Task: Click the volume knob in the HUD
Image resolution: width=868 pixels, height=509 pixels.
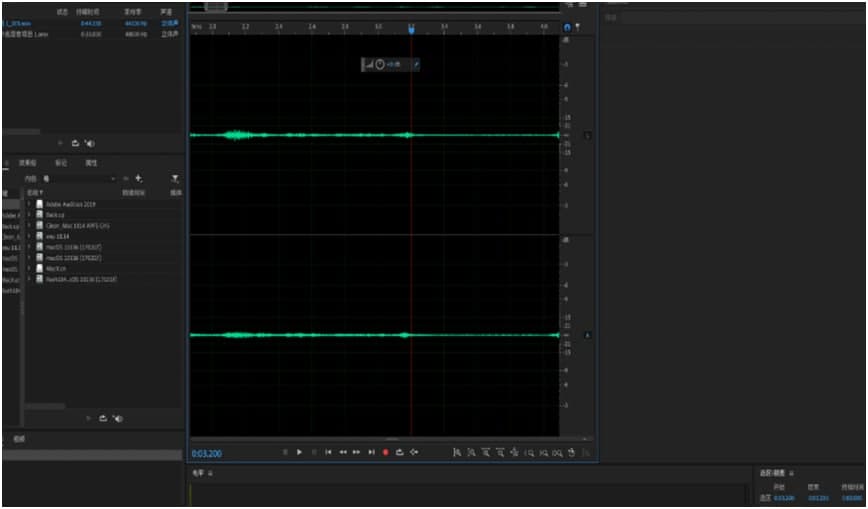Action: 380,65
